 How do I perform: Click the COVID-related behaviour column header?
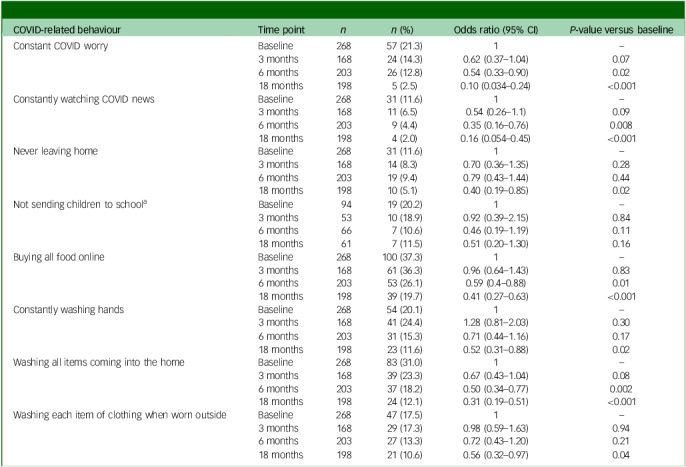click(x=67, y=30)
